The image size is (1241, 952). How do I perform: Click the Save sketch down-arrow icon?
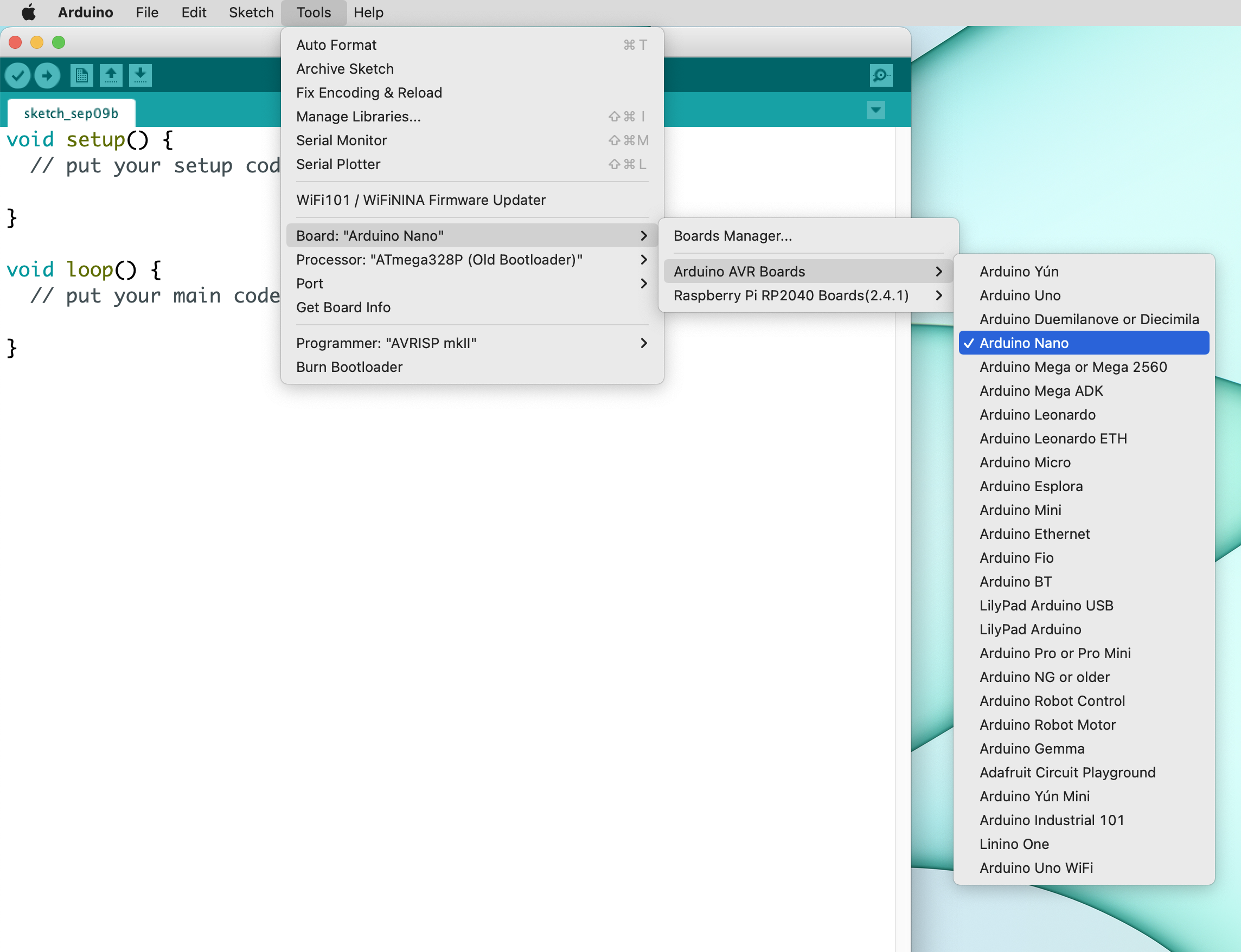(140, 75)
